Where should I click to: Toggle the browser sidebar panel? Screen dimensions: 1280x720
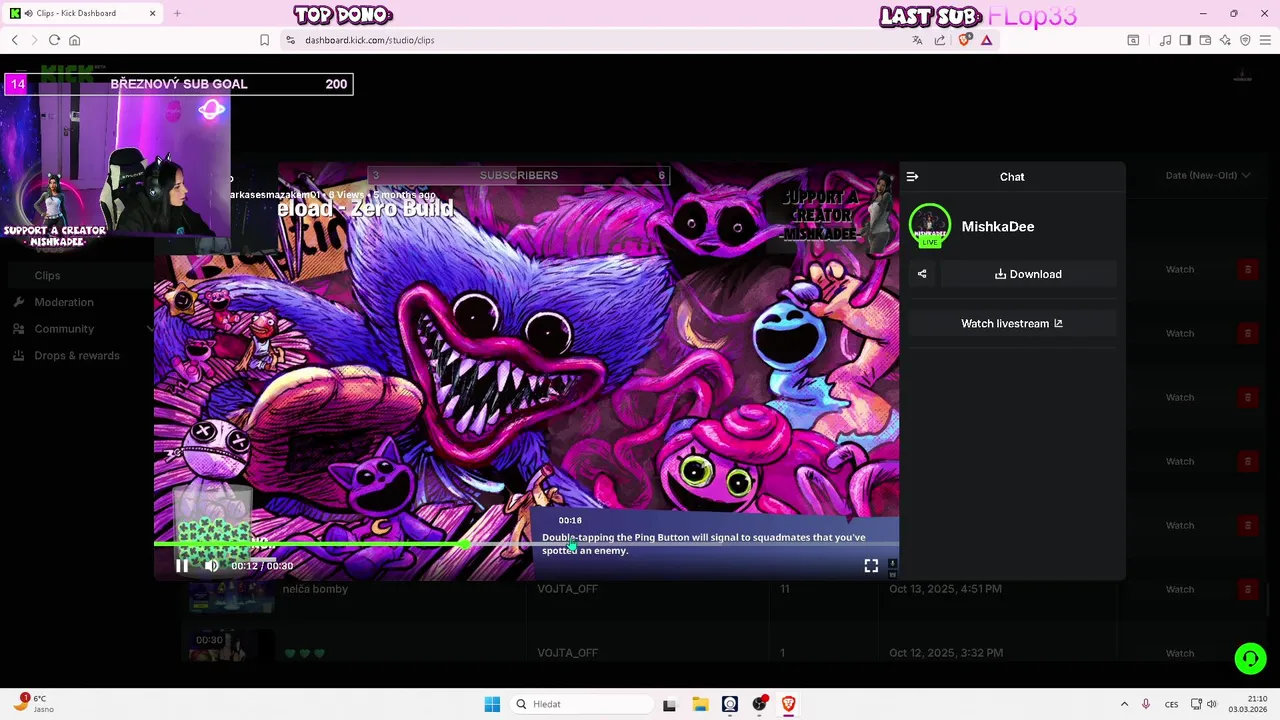click(x=1185, y=40)
